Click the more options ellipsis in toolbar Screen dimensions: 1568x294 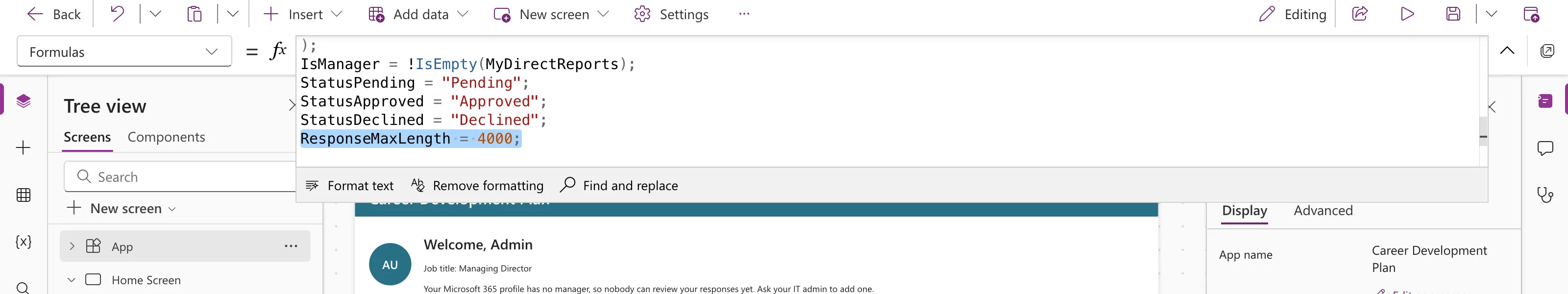pyautogui.click(x=744, y=13)
